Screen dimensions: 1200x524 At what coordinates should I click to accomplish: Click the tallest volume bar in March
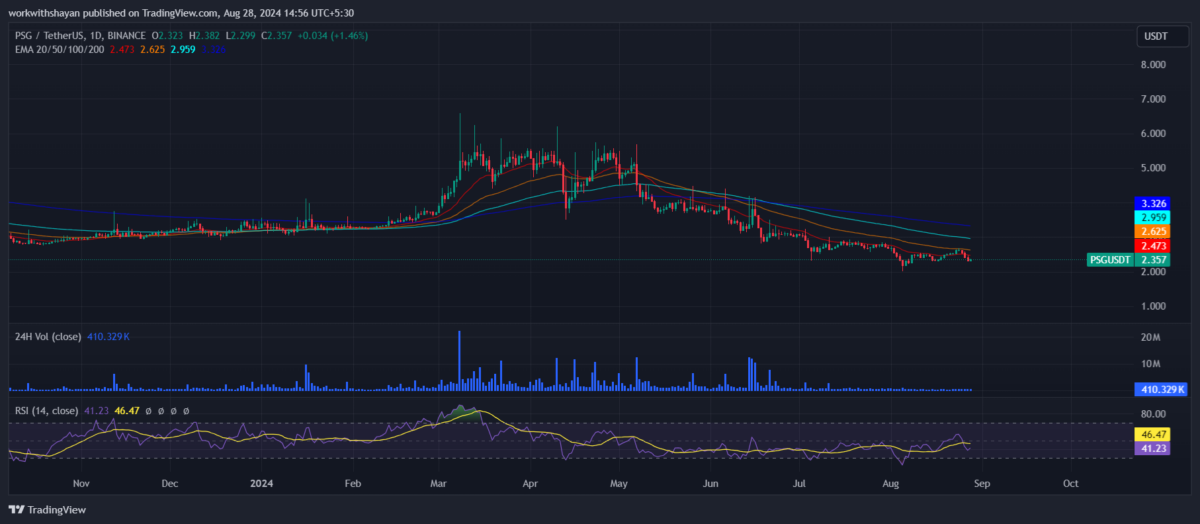click(459, 360)
